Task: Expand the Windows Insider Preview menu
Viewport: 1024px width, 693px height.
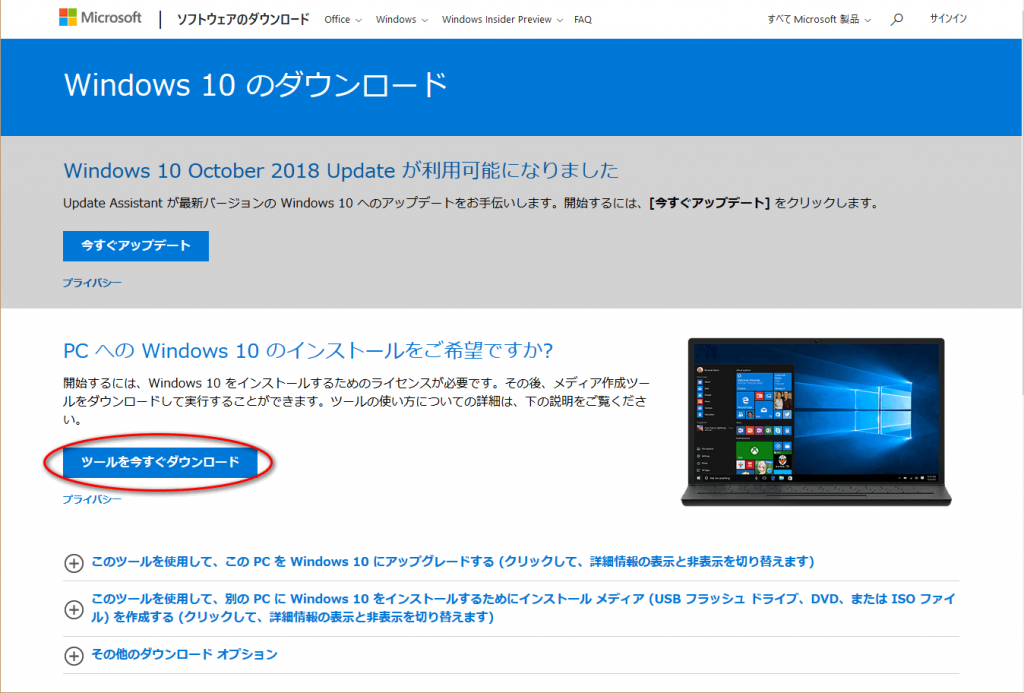Action: [x=502, y=20]
